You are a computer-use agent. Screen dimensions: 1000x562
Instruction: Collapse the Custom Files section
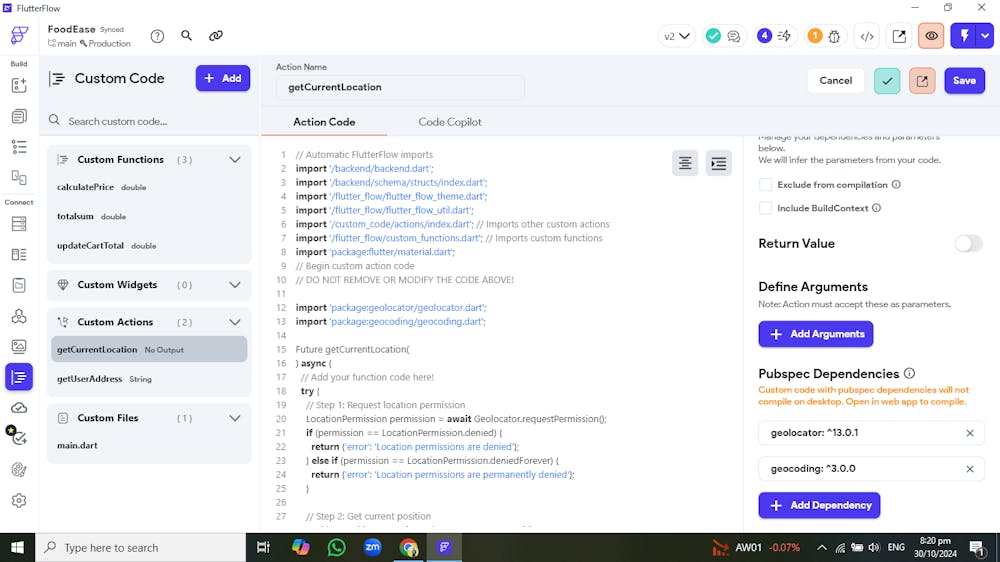(x=235, y=418)
